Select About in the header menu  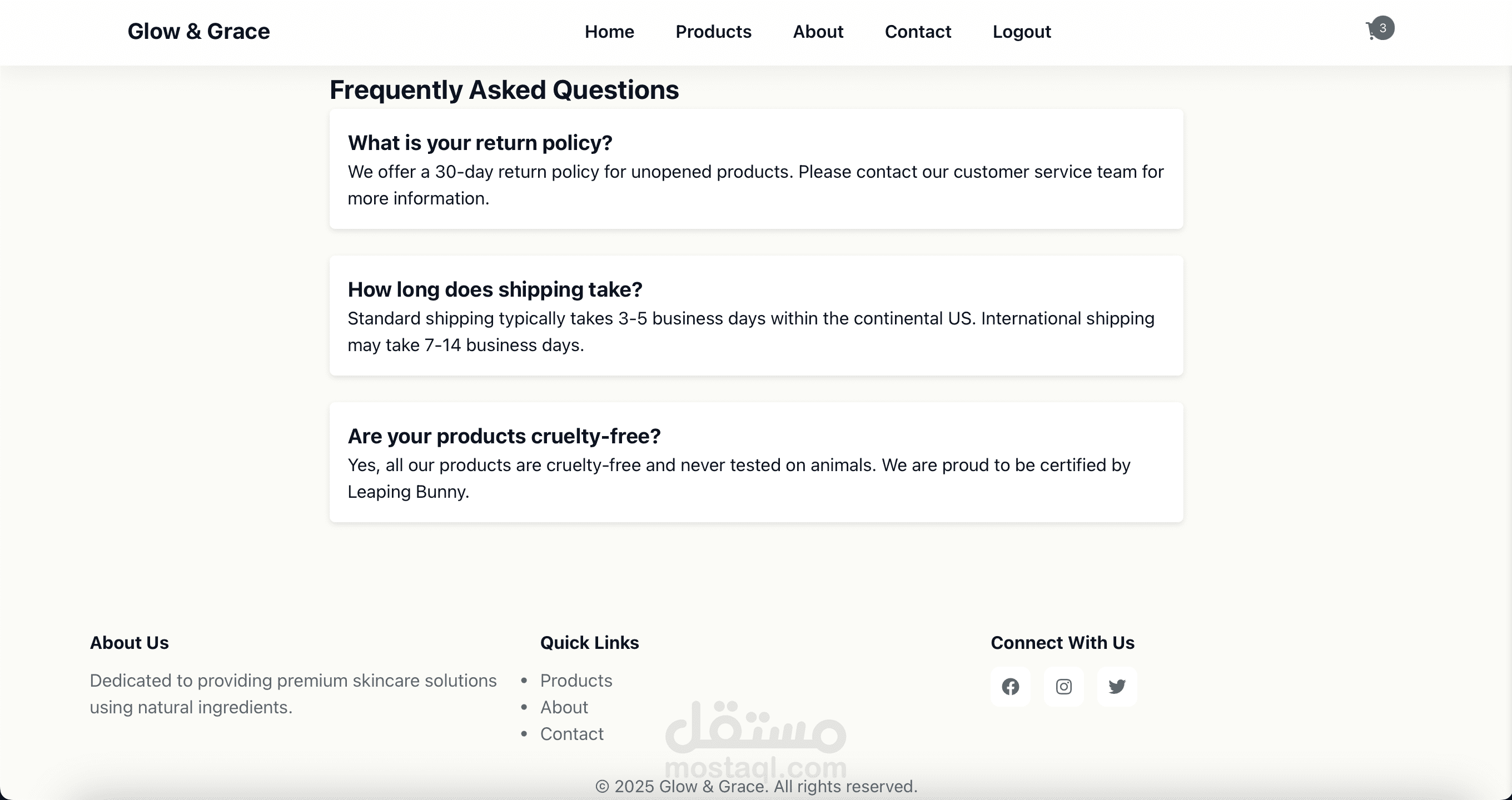(818, 32)
